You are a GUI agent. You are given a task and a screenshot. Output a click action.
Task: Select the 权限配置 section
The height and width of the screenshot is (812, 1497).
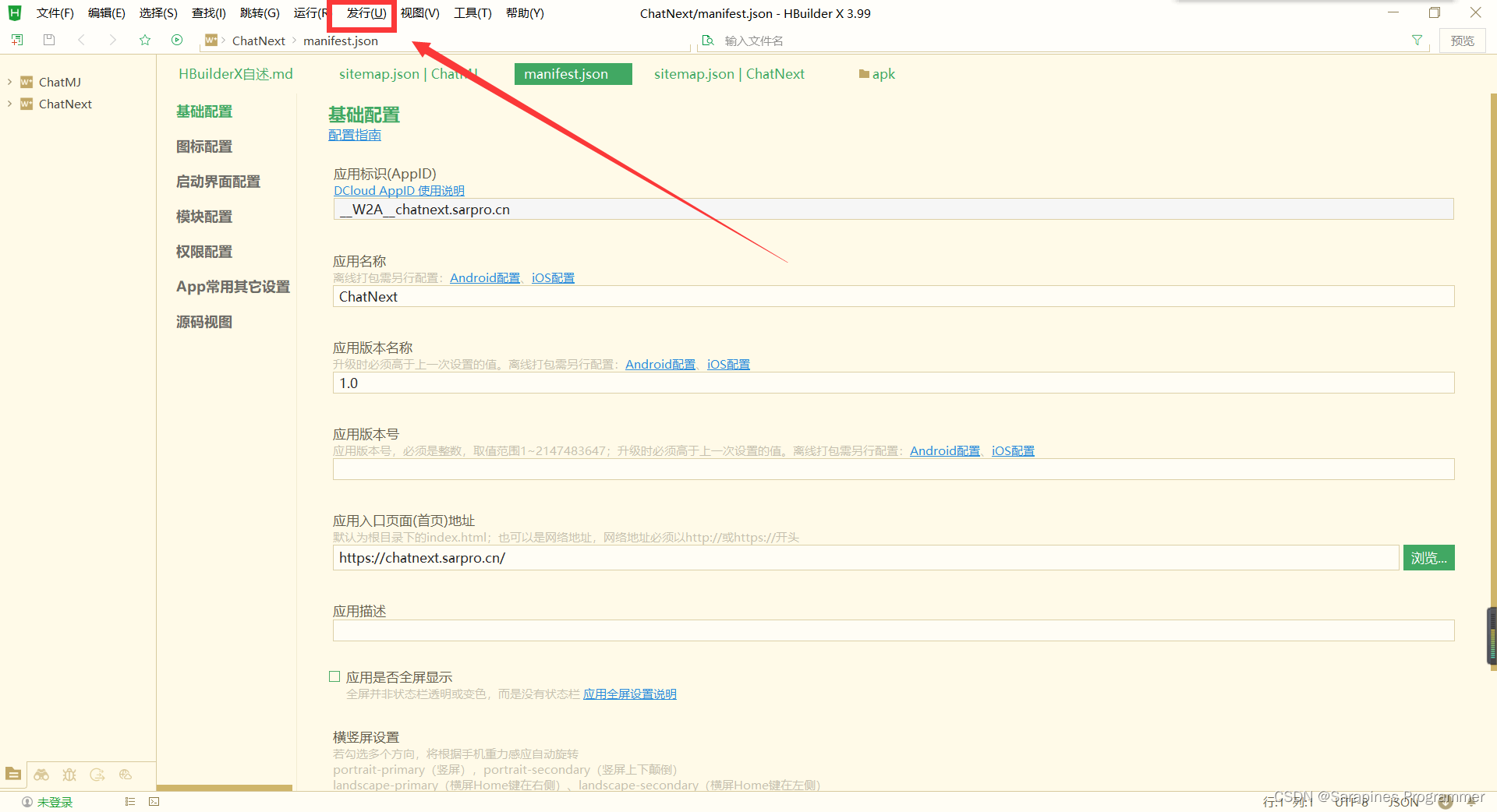204,252
